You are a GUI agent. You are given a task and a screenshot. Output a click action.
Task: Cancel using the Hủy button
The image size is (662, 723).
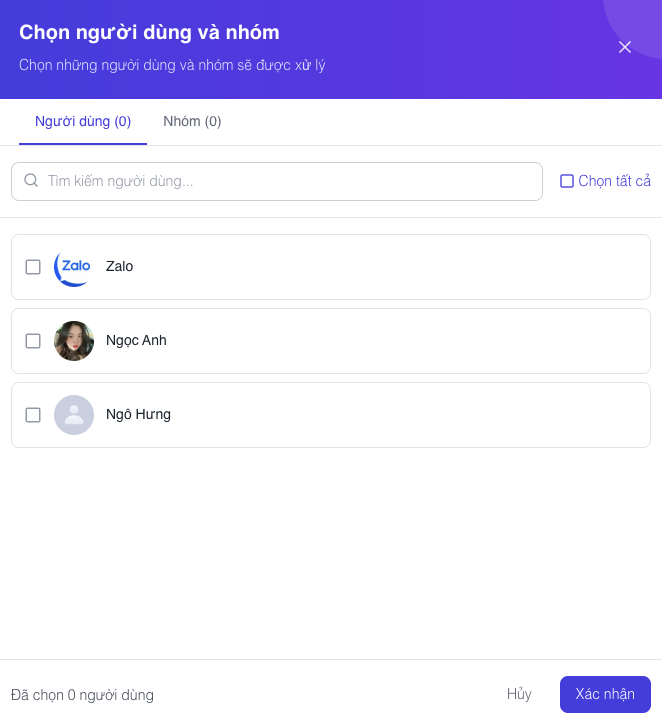[519, 694]
